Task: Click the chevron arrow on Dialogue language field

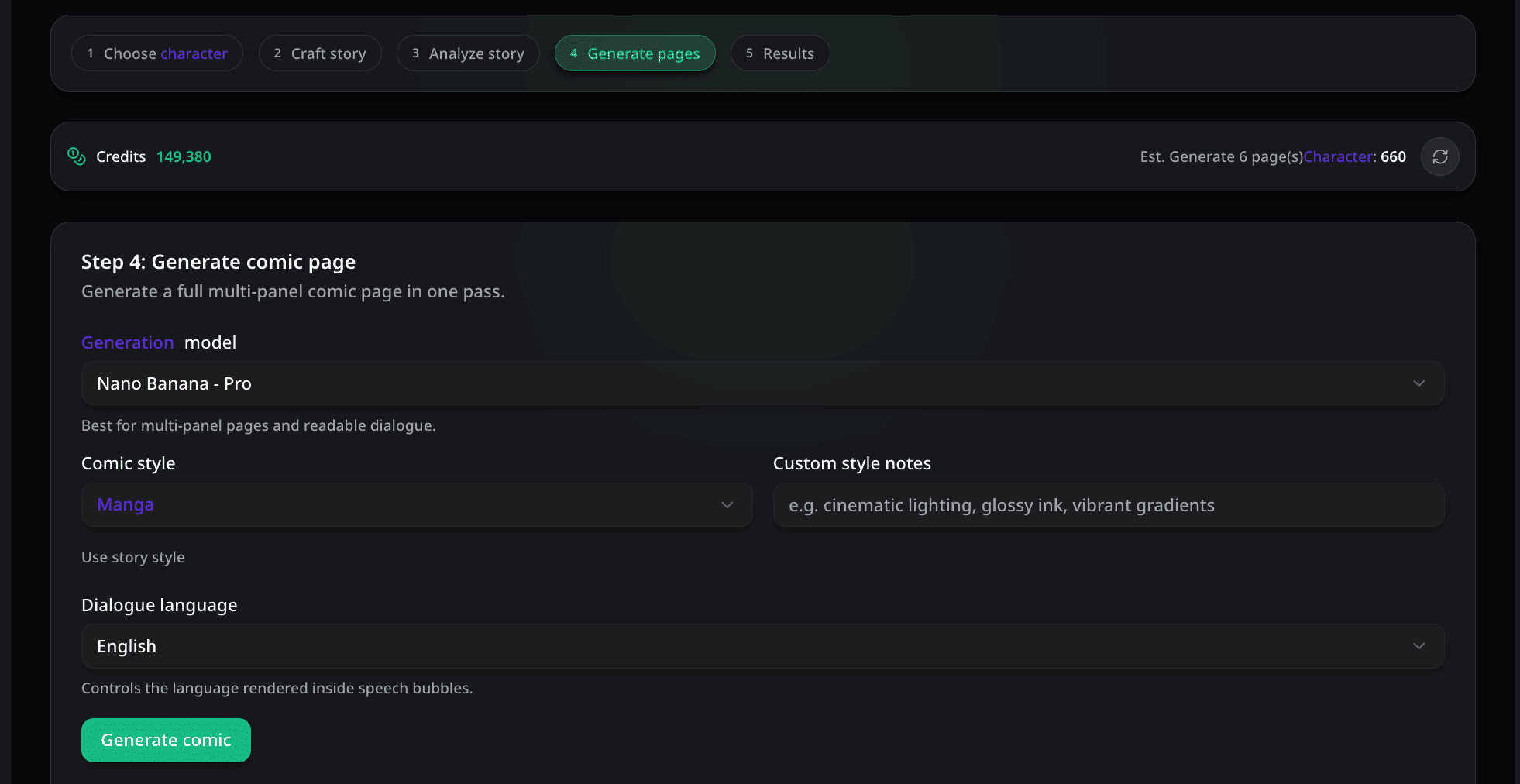Action: pos(1419,646)
